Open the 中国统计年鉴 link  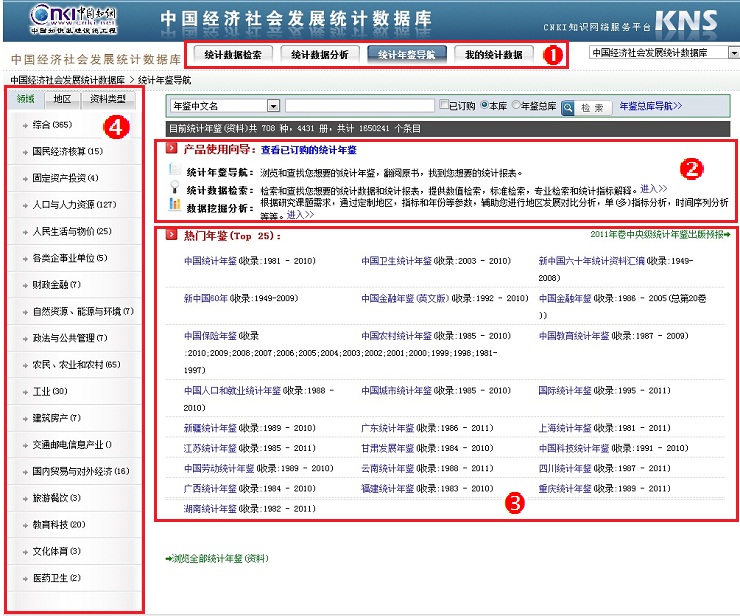click(x=210, y=261)
